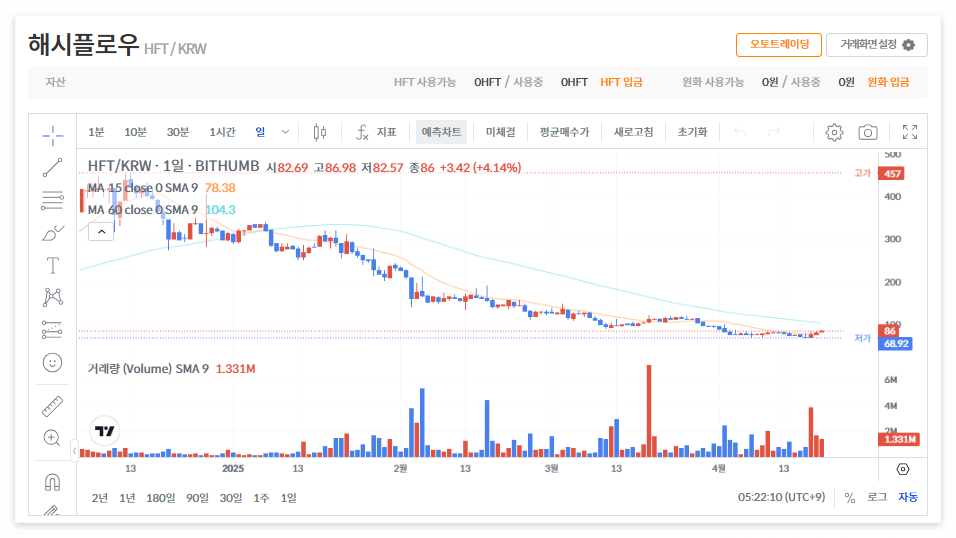Click the 오토트레이딩 button

tap(779, 45)
